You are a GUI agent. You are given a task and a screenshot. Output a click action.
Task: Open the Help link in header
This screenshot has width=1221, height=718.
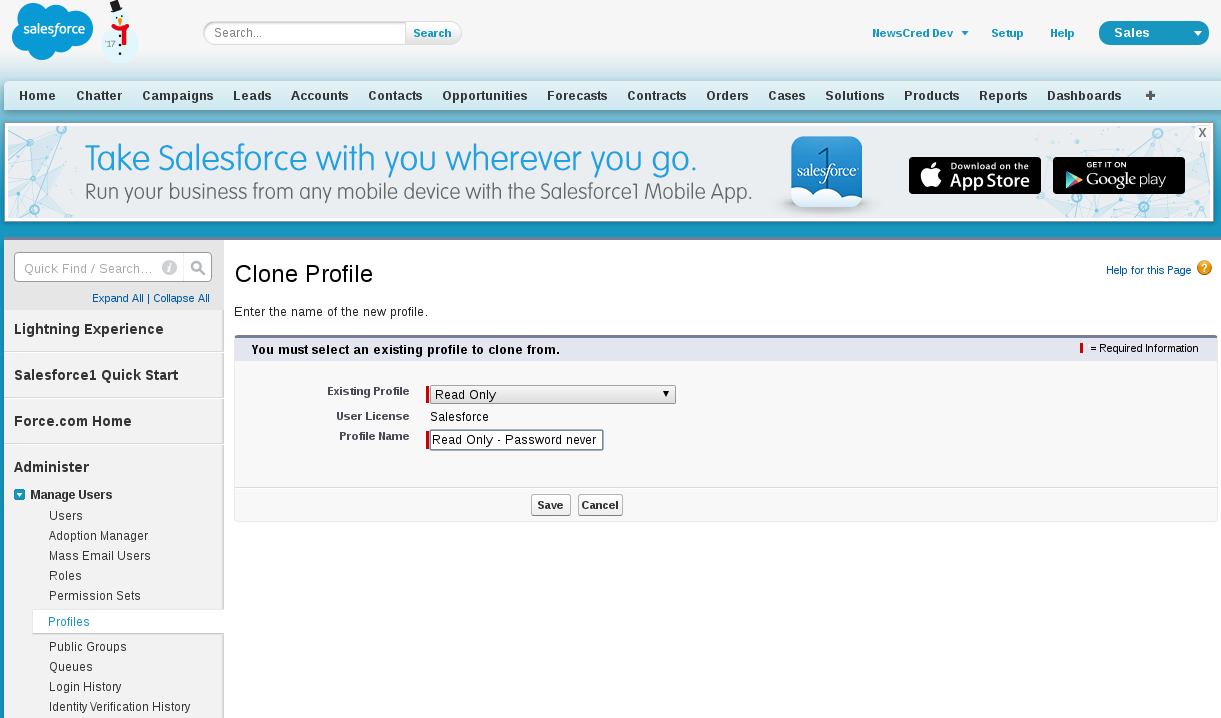pos(1062,33)
